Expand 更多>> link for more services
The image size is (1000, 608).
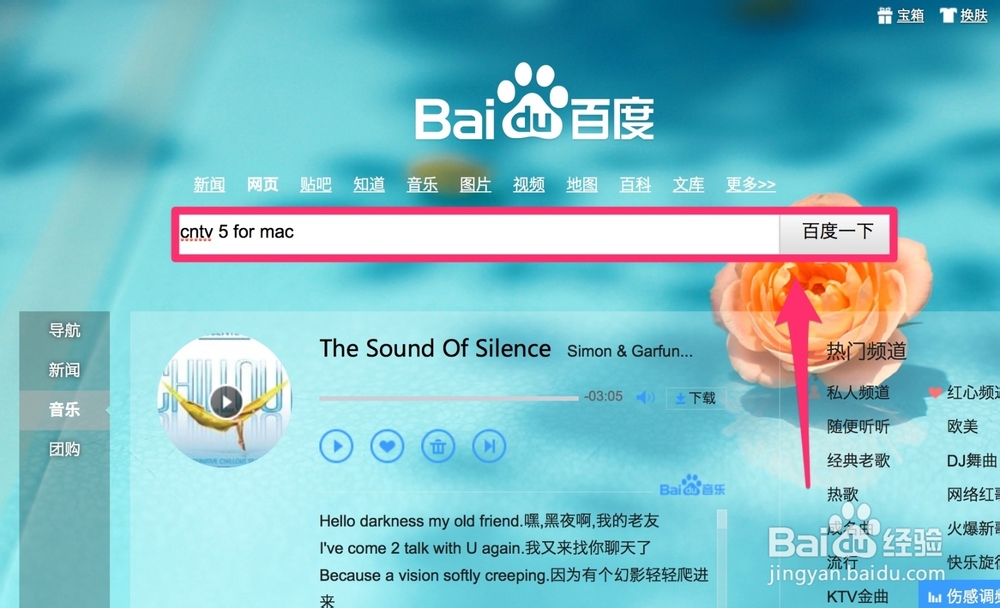751,184
